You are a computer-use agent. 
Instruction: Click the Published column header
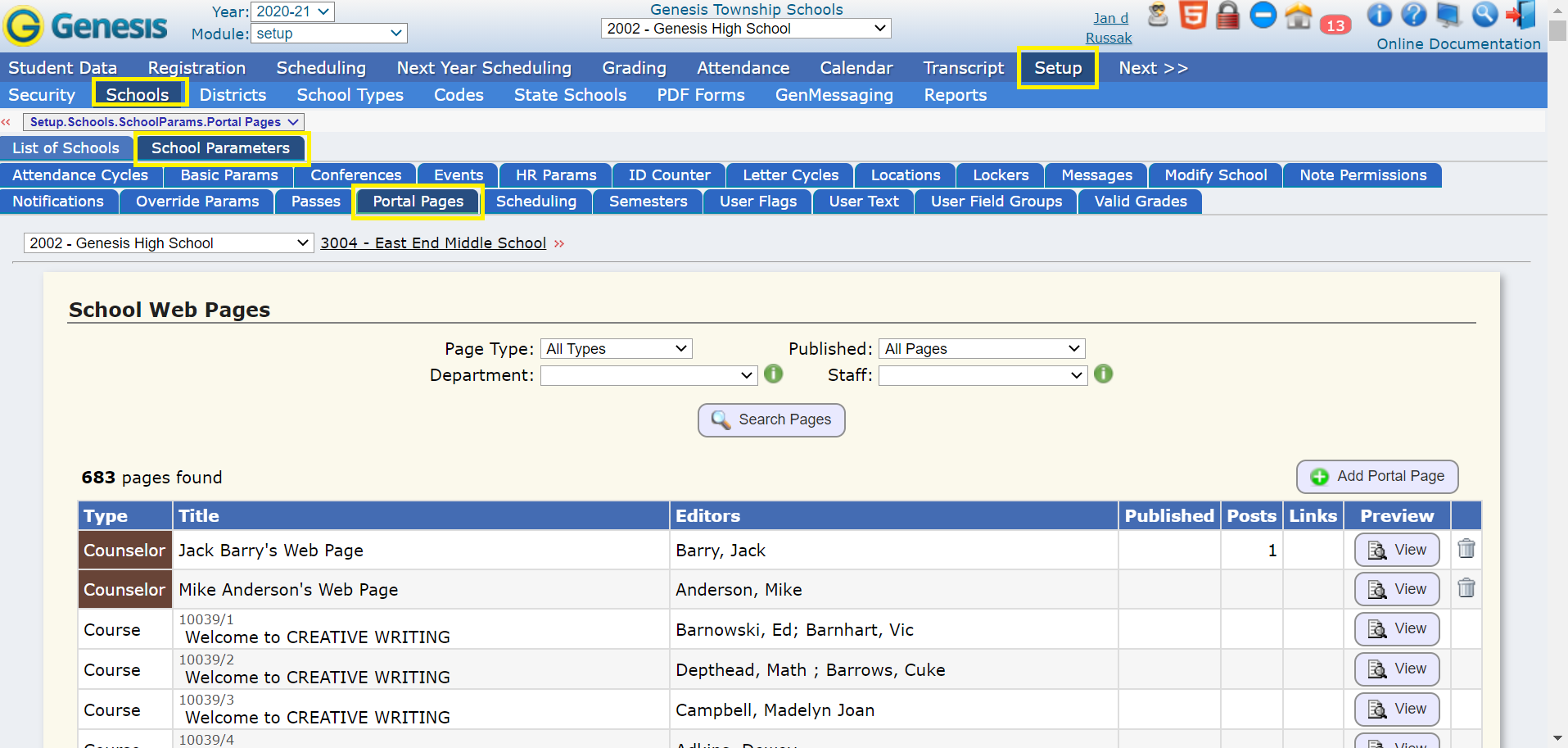point(1169,516)
